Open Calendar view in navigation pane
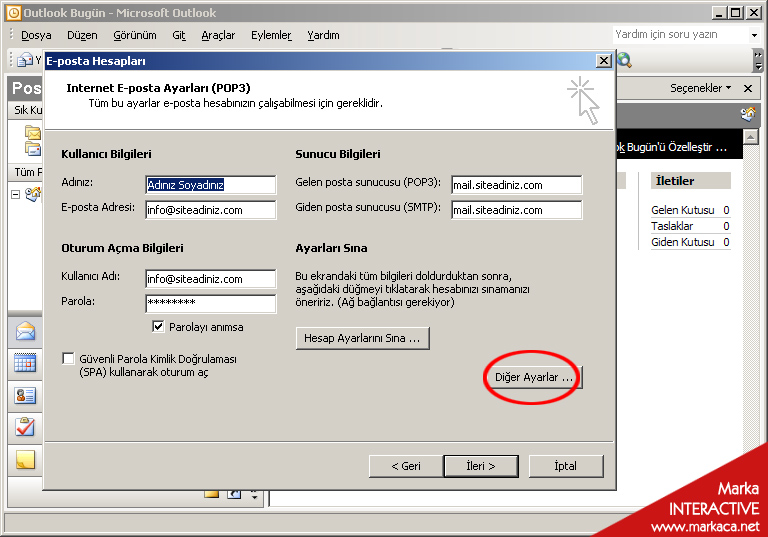Viewport: 768px width, 537px height. [25, 364]
